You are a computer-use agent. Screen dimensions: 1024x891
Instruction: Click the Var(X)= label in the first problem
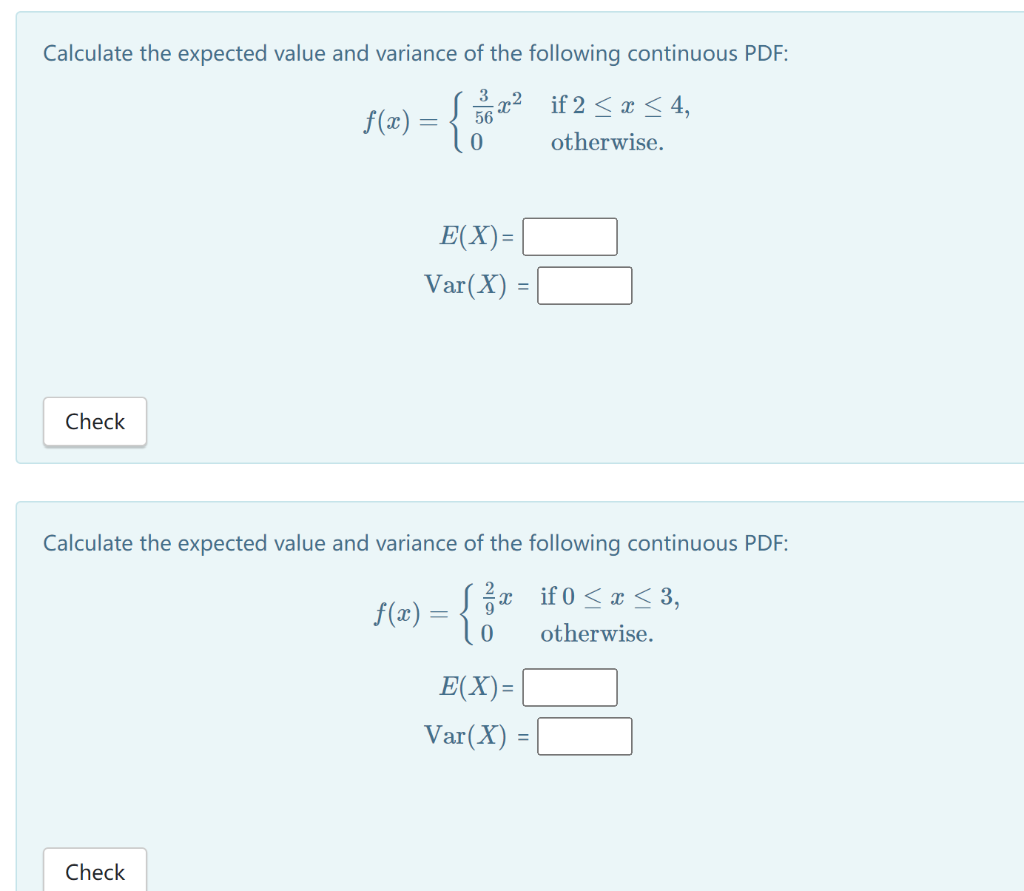(x=473, y=285)
